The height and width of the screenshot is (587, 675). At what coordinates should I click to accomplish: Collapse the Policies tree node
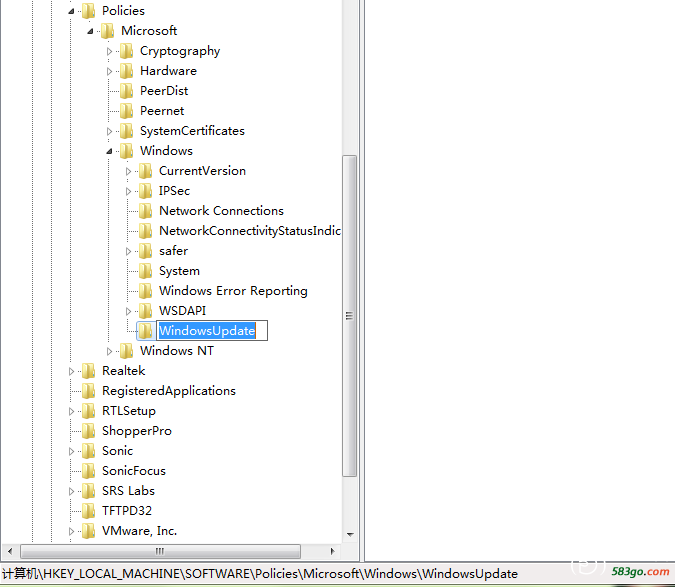tap(71, 11)
